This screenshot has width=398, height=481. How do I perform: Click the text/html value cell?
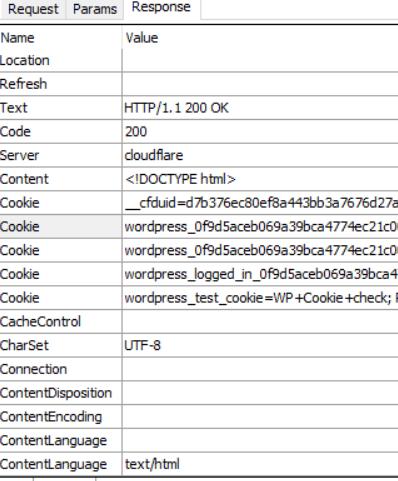pyautogui.click(x=260, y=464)
